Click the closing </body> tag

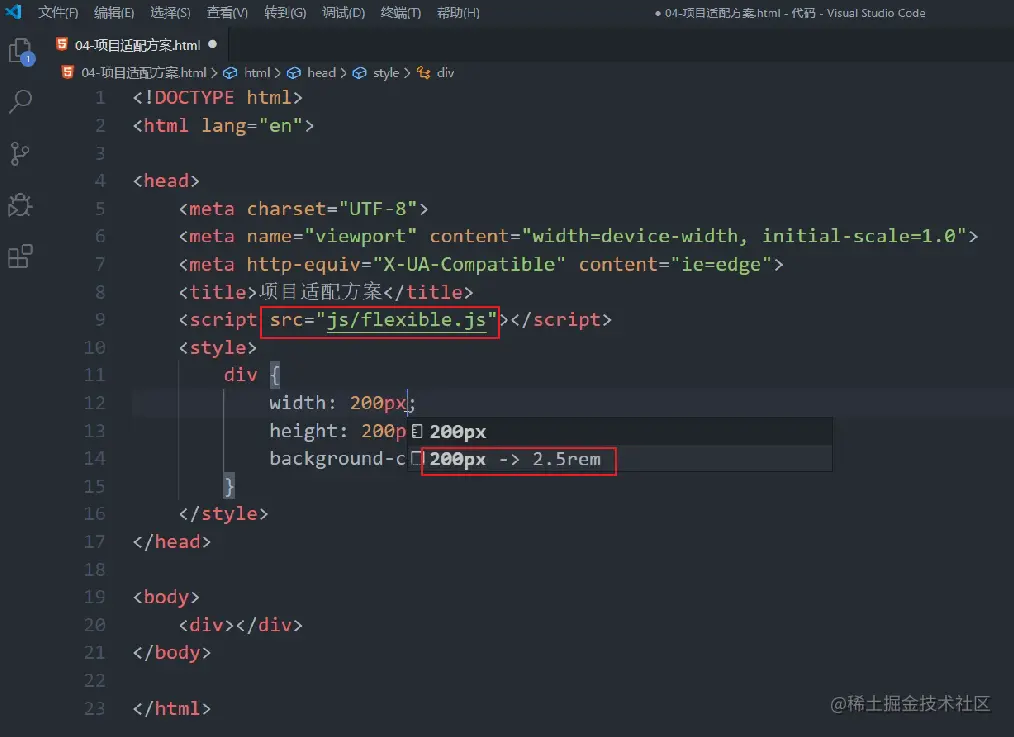[171, 653]
